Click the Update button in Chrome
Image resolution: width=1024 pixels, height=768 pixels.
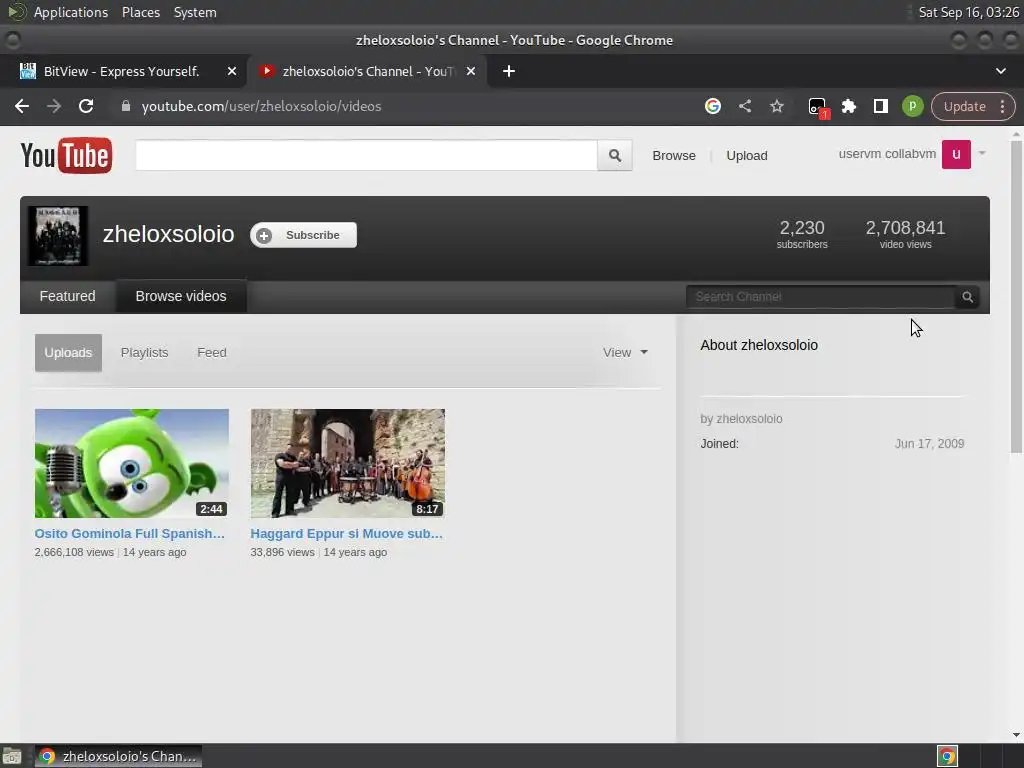965,106
